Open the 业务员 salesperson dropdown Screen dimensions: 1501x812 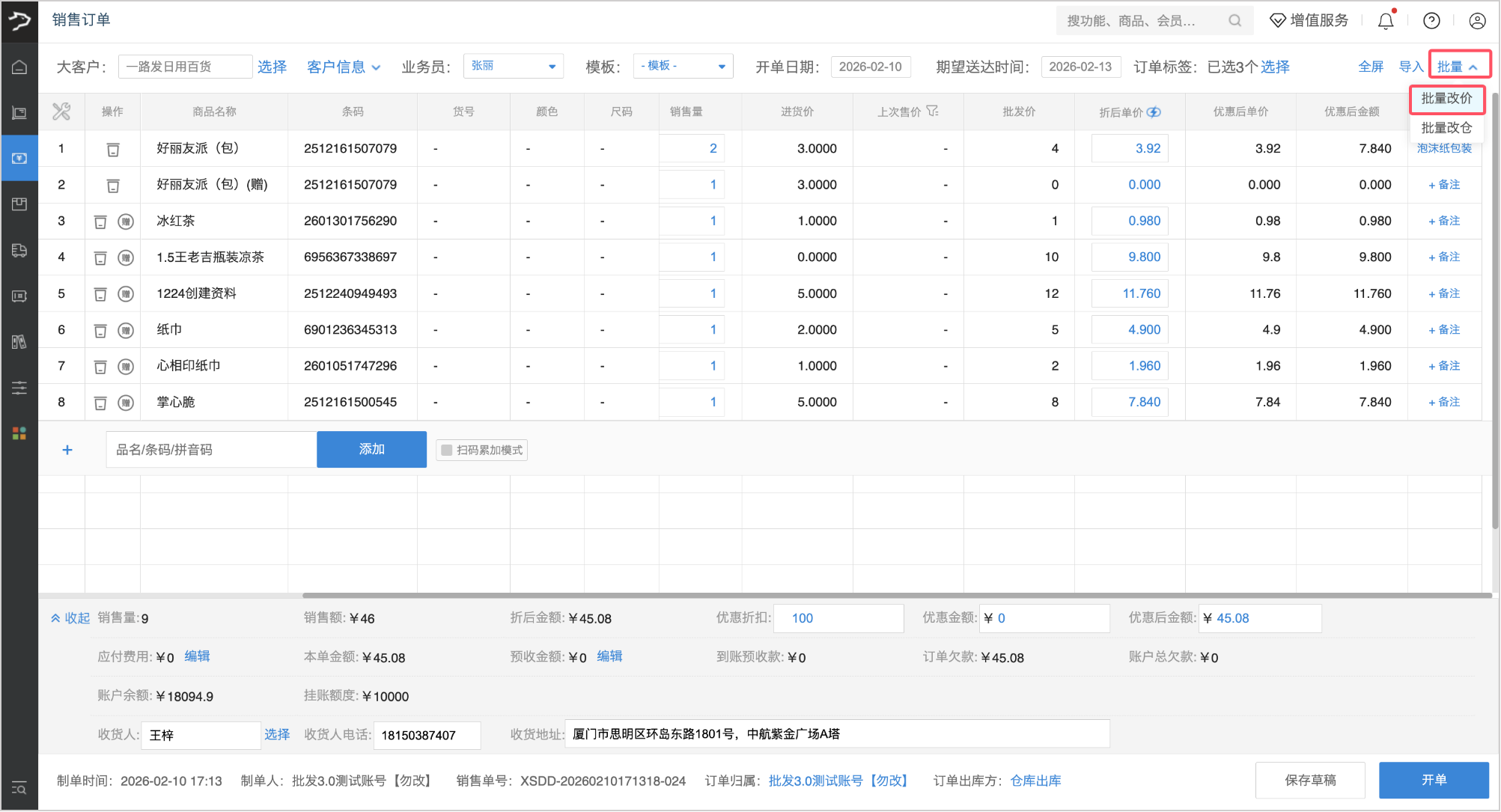(513, 66)
